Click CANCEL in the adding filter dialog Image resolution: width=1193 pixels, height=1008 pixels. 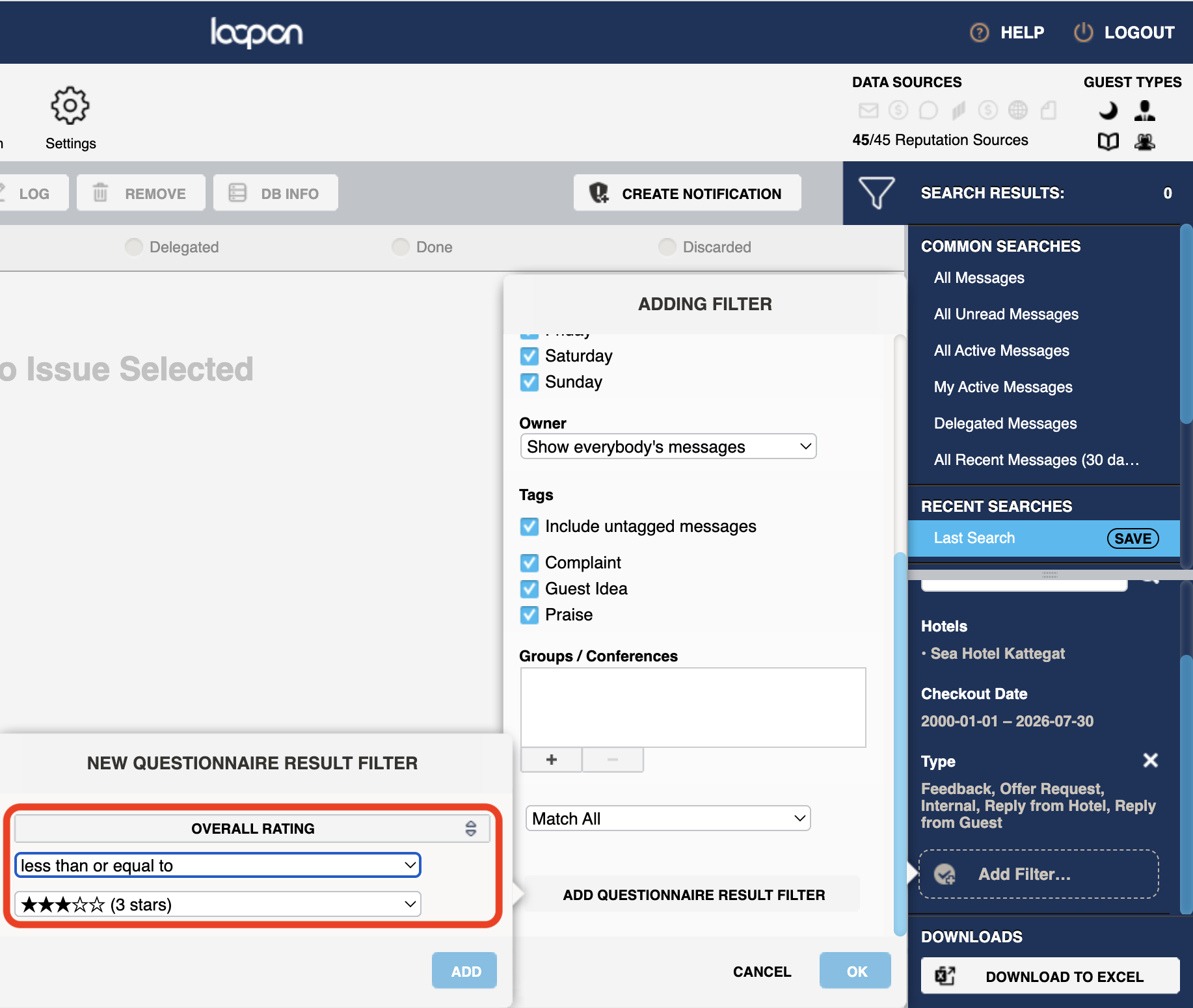762,972
